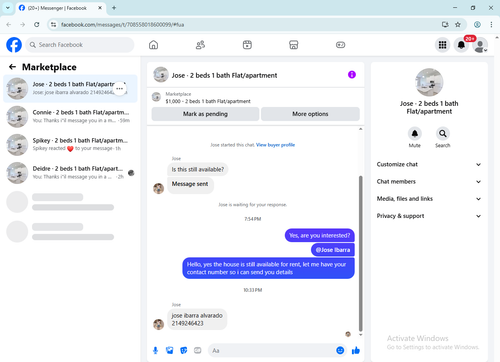Click Jose's avatar beside phone number message
500x362 pixels.
pos(158,324)
